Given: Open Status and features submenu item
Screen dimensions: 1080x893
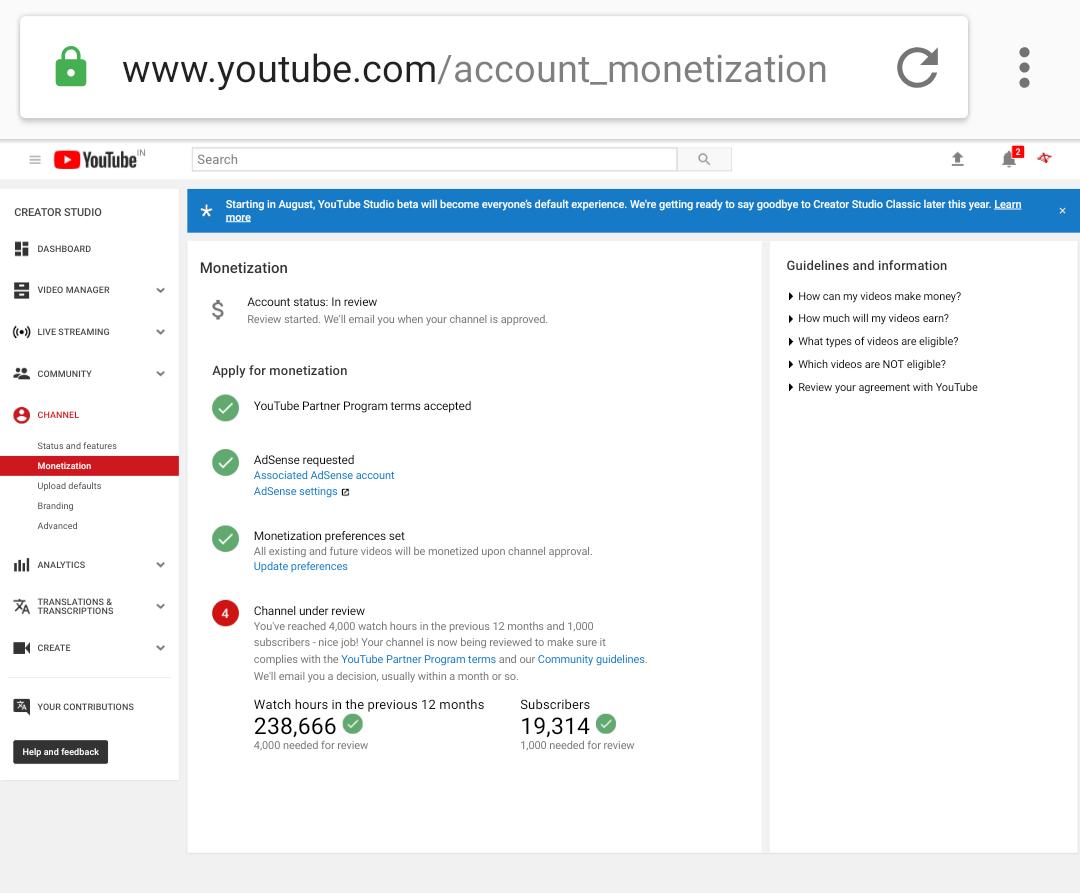Looking at the screenshot, I should pos(77,445).
